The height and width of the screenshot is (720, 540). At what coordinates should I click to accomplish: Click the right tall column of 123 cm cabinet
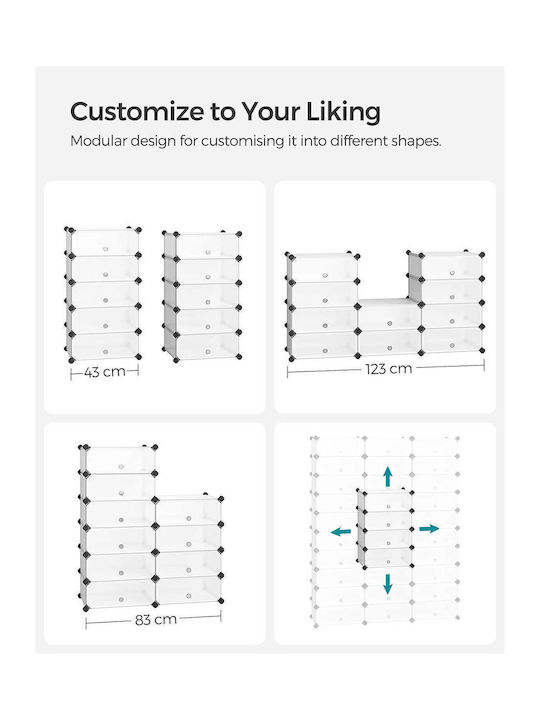(x=445, y=302)
